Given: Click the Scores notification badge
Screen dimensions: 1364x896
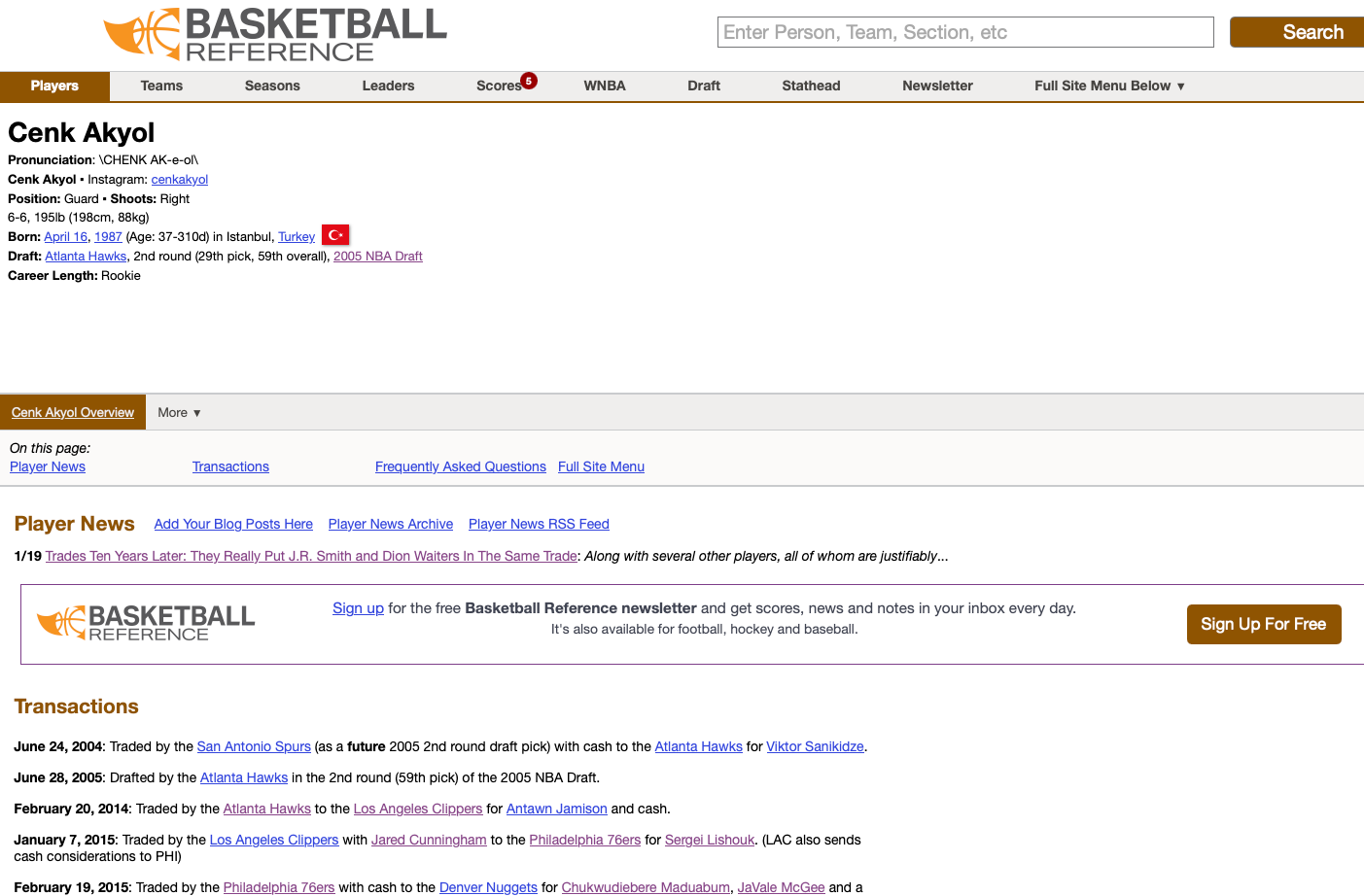Looking at the screenshot, I should pyautogui.click(x=529, y=81).
